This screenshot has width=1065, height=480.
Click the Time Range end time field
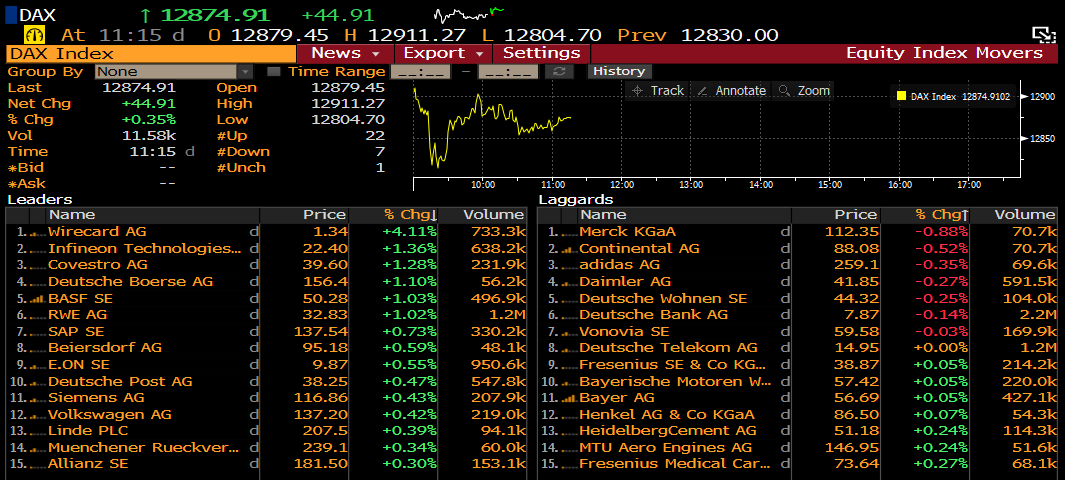(x=508, y=71)
